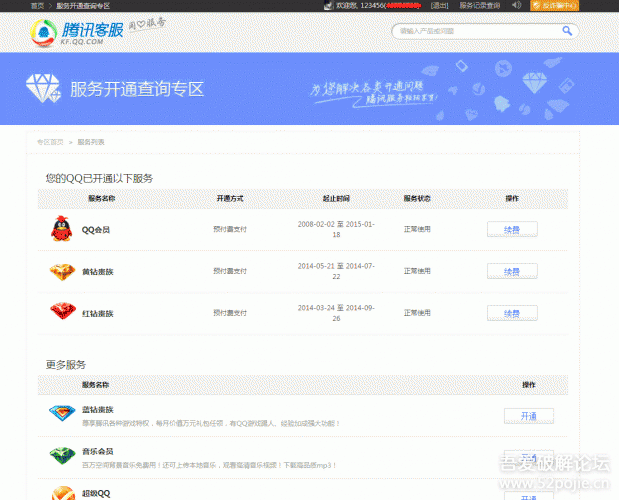Click the QQ会员 date range 2008-02-02 至 2015-01-18
619x500 pixels.
click(x=336, y=229)
